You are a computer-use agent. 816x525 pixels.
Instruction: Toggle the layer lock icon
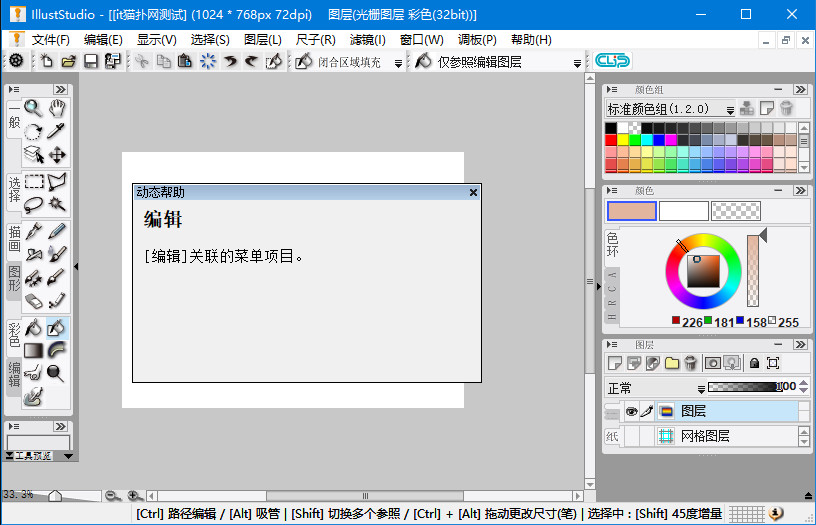[x=754, y=363]
